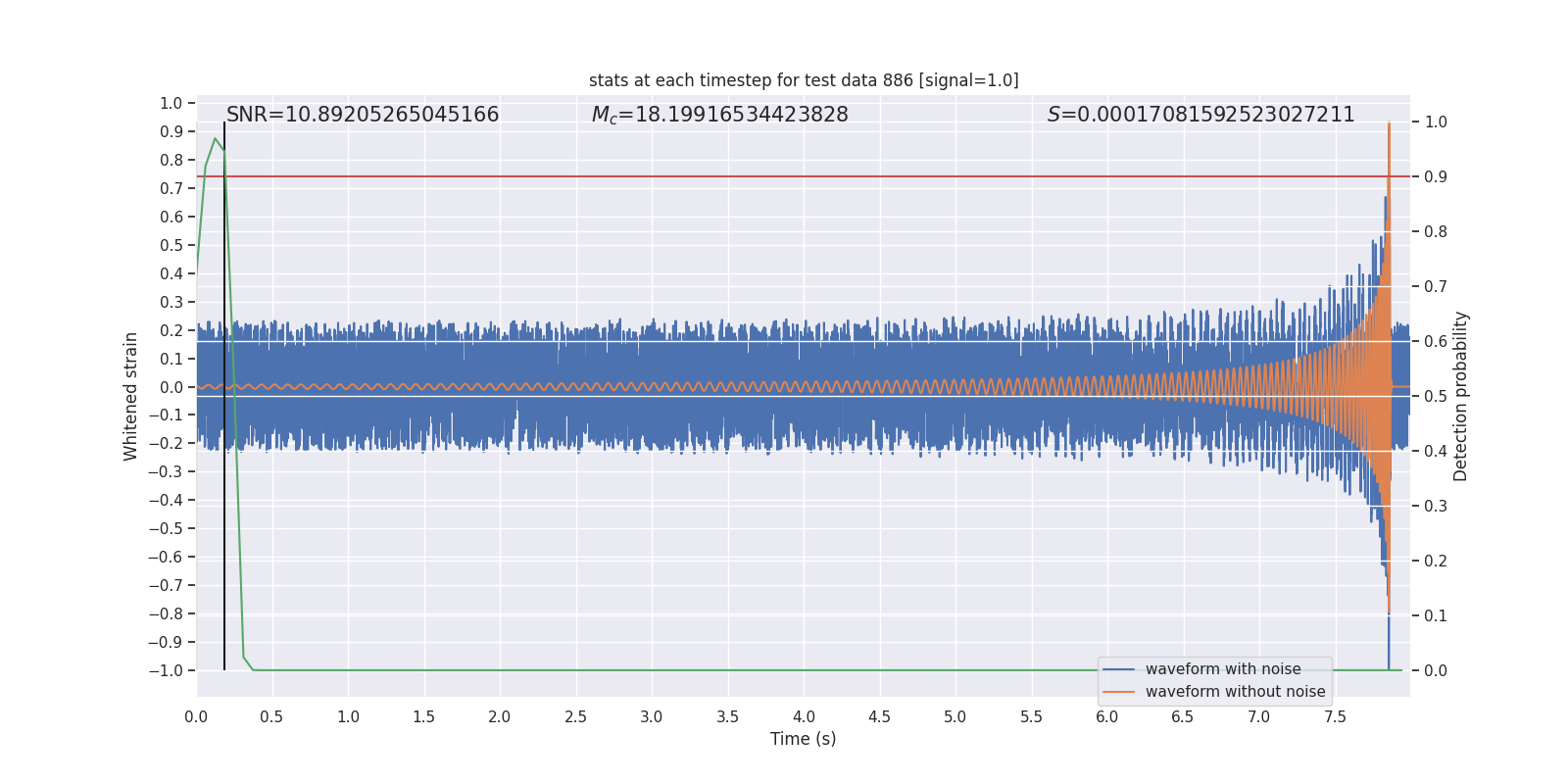This screenshot has width=1568, height=784.
Task: Pick the orange legend line swatch
Action: pos(1118,692)
